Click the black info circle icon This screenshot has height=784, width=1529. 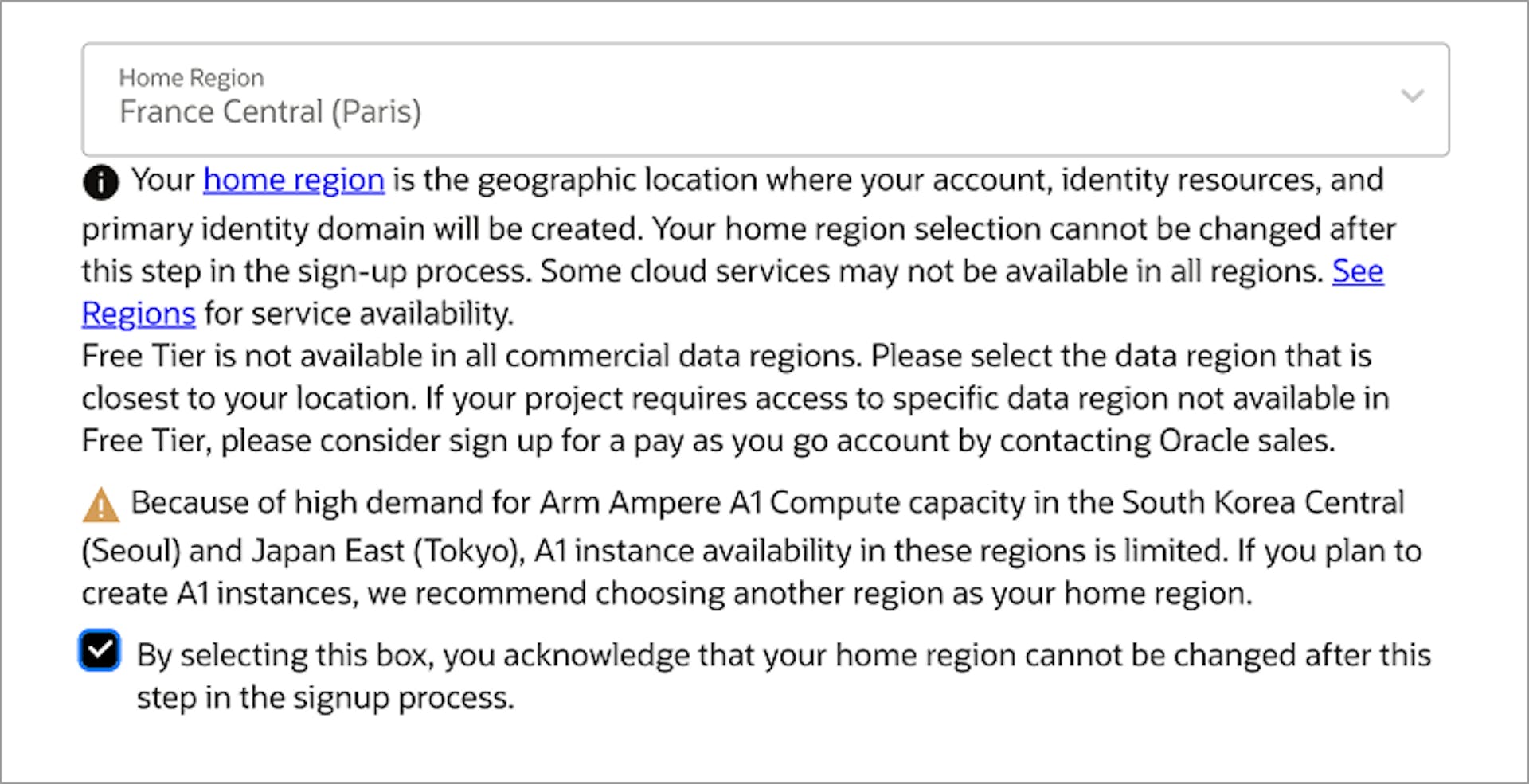[x=100, y=182]
